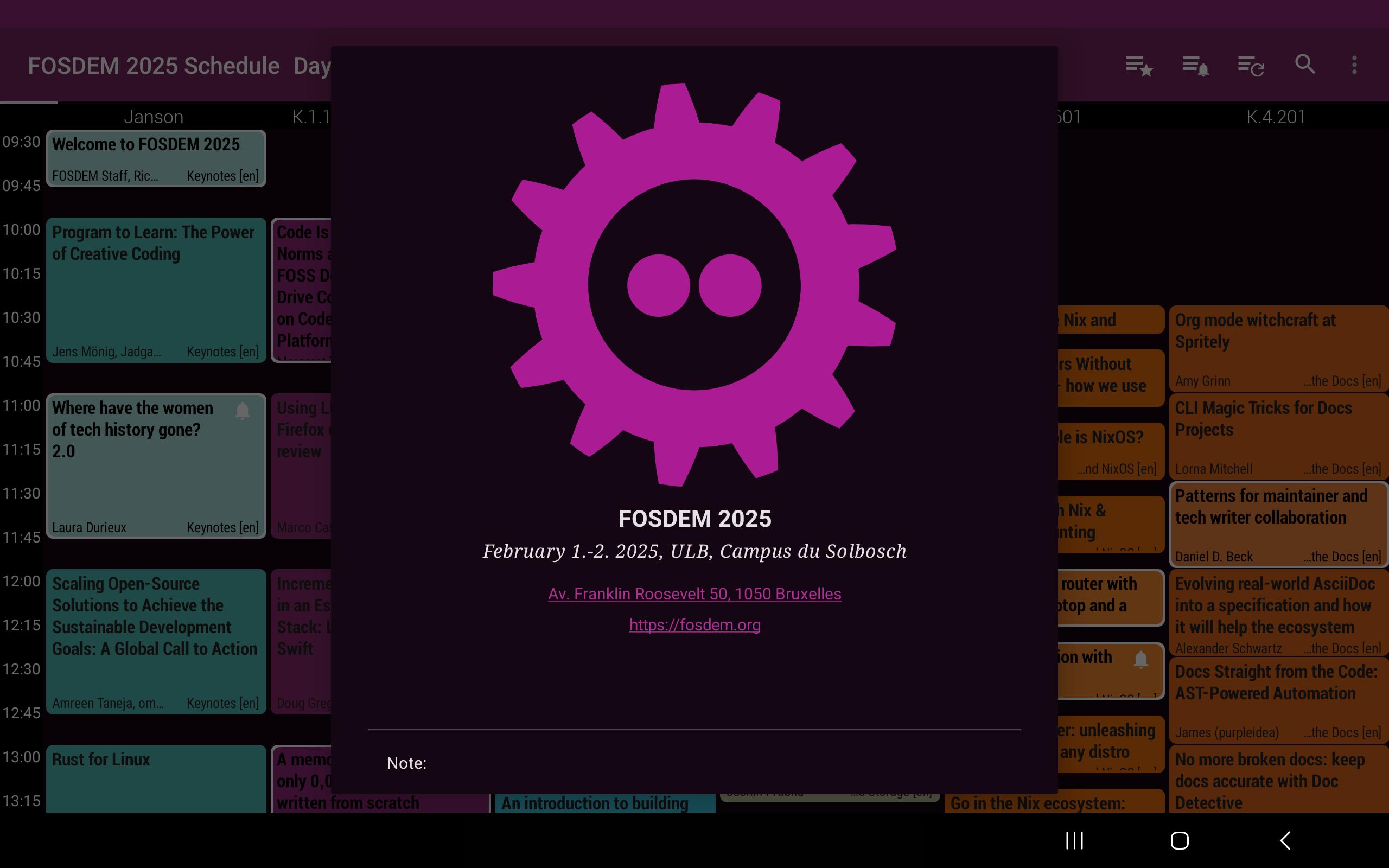Open An introduction to building session

tap(605, 802)
